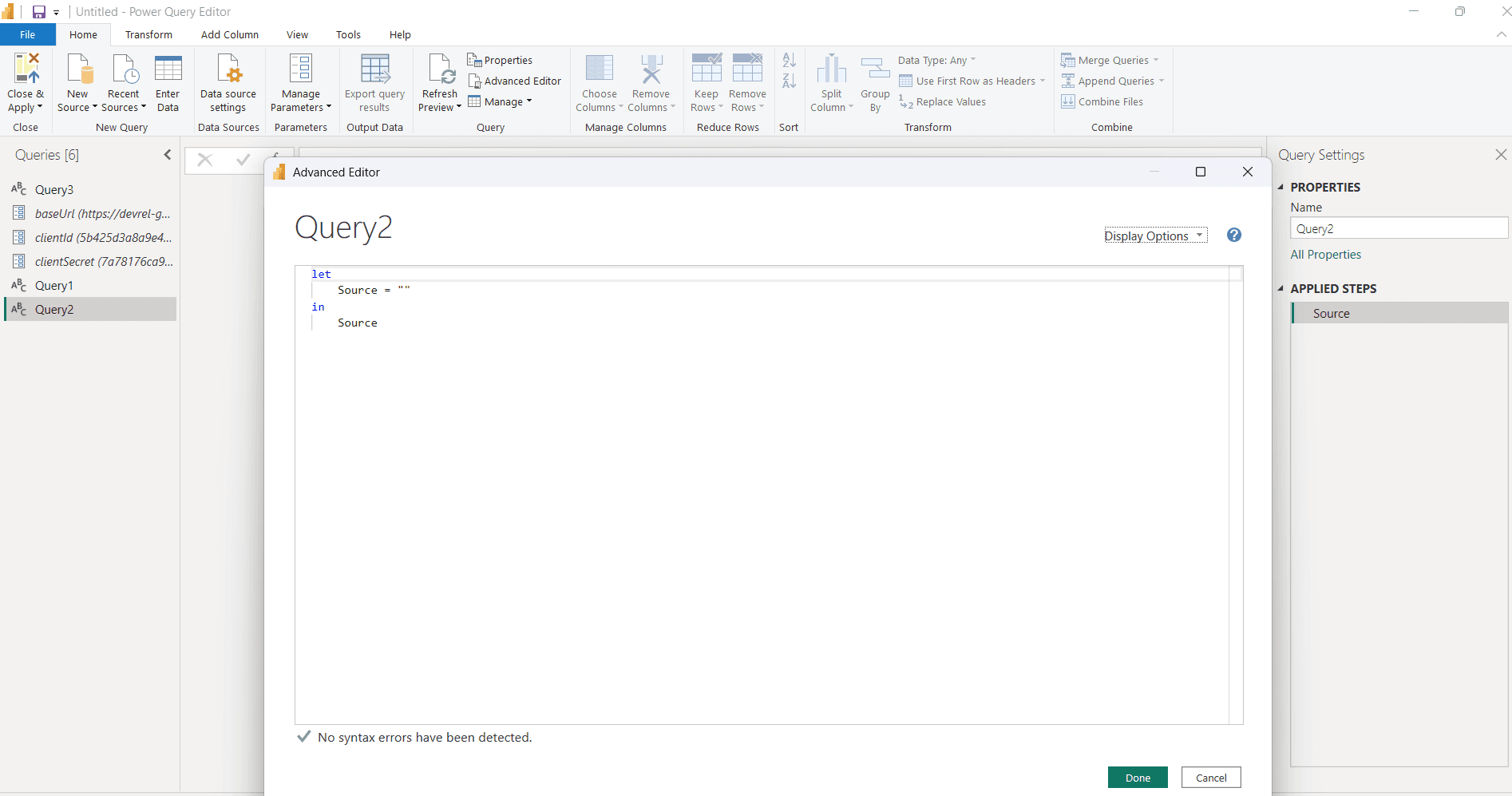Click the Split Column icon
Viewport: 1512px width, 796px height.
[x=832, y=69]
